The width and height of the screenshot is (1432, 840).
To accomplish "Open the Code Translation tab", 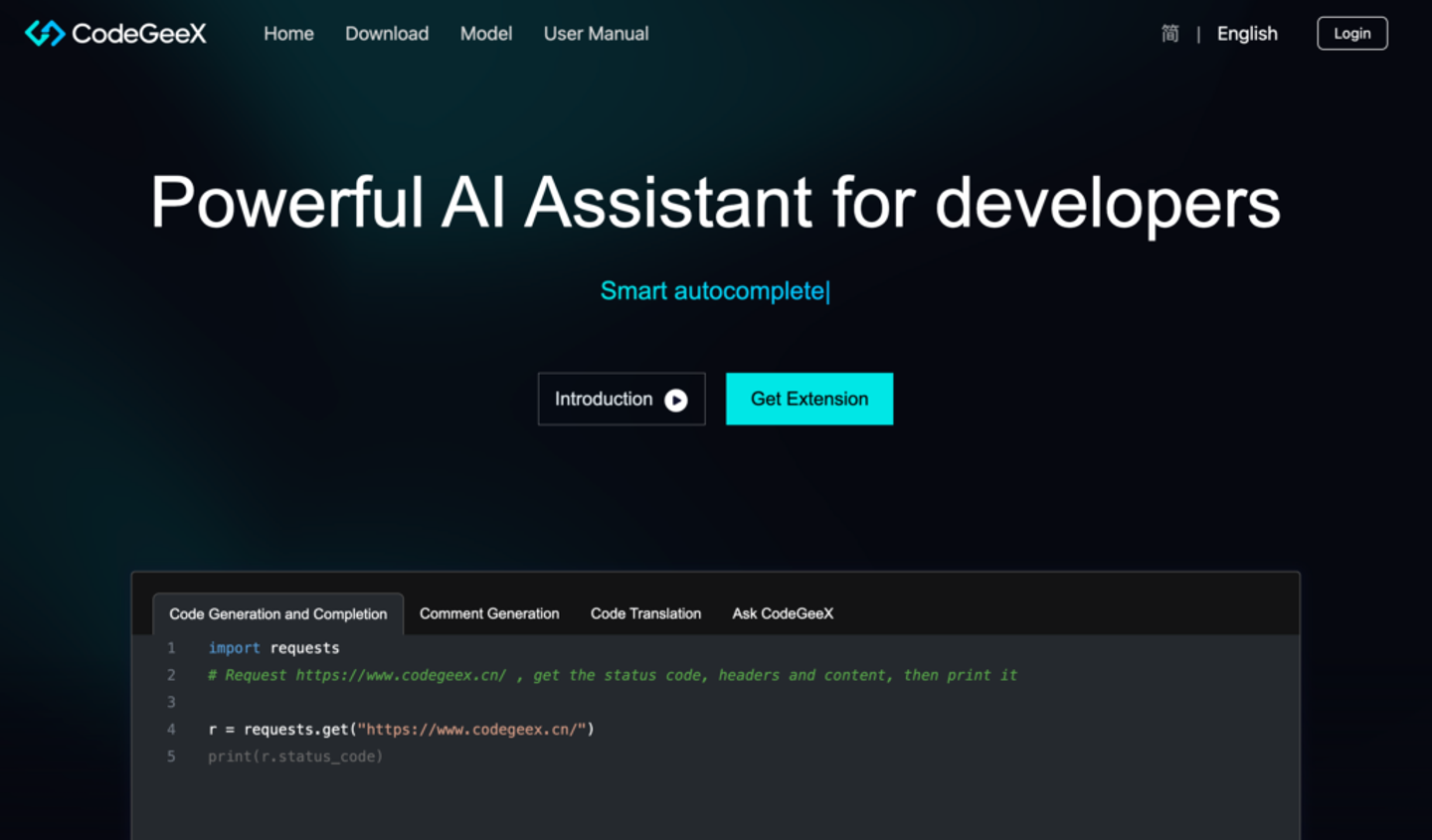I will [645, 613].
